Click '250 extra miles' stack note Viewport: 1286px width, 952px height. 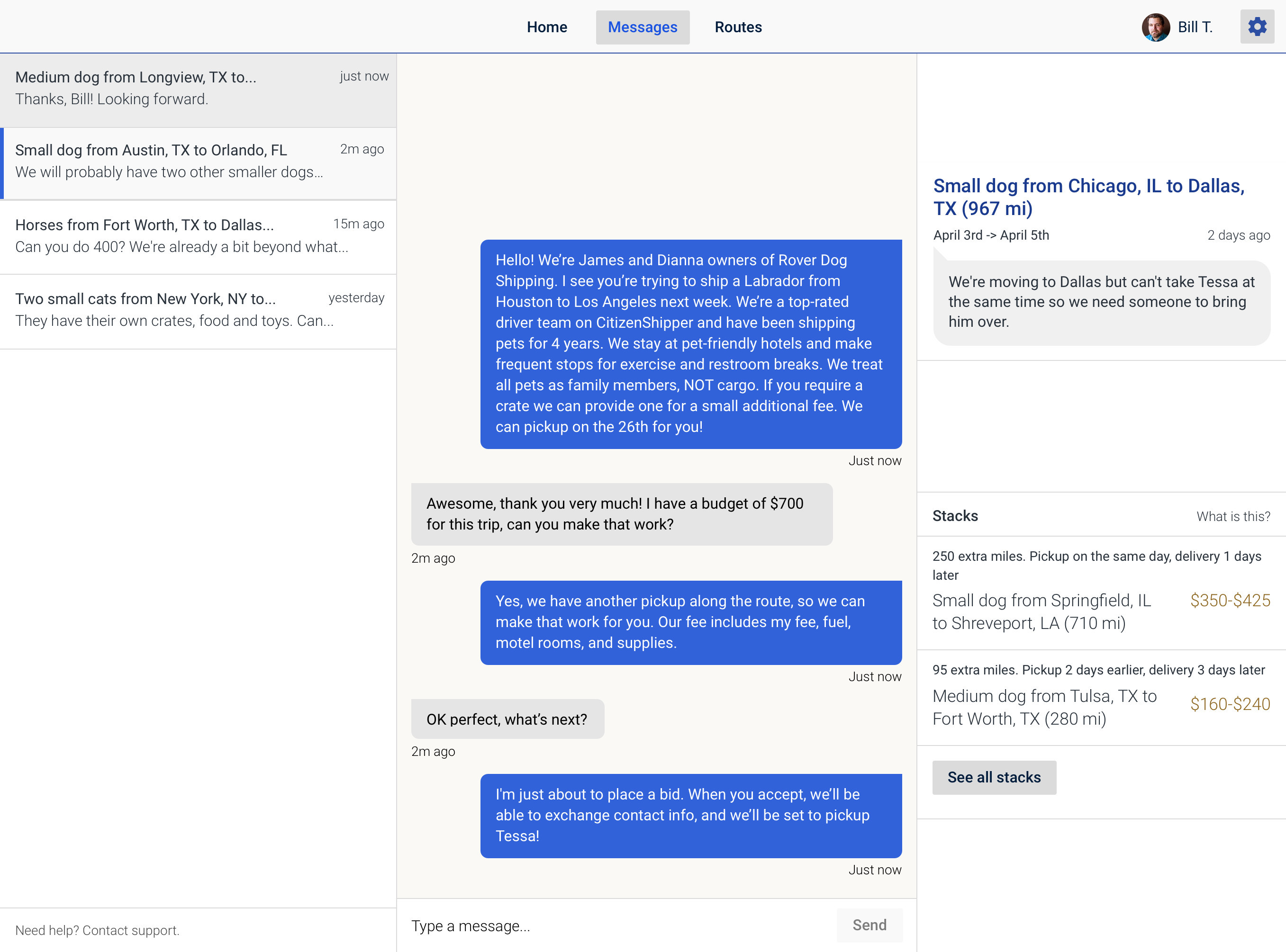pos(1096,566)
